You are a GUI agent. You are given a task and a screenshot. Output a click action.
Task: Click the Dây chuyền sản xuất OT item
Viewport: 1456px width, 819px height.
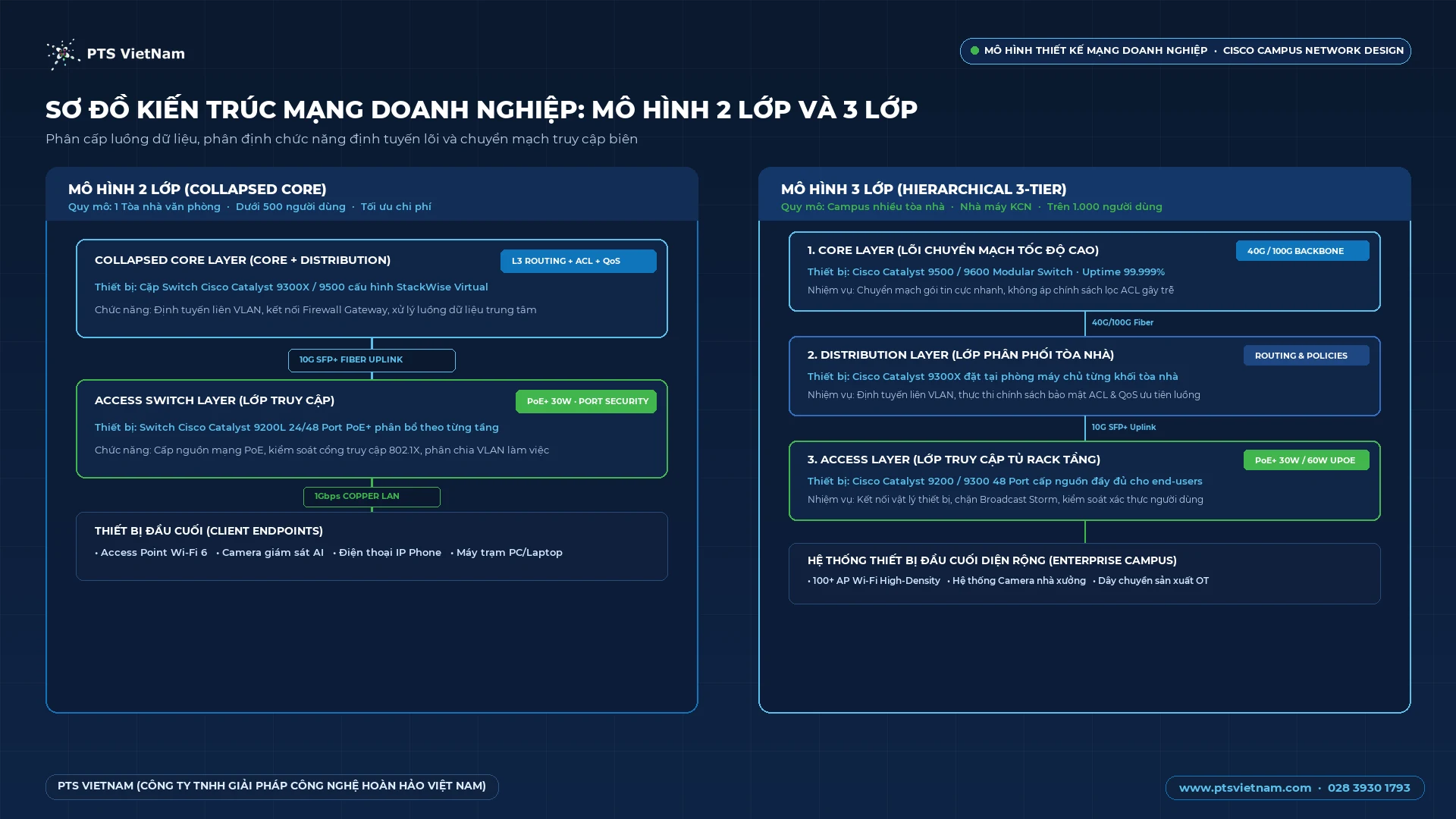1151,581
